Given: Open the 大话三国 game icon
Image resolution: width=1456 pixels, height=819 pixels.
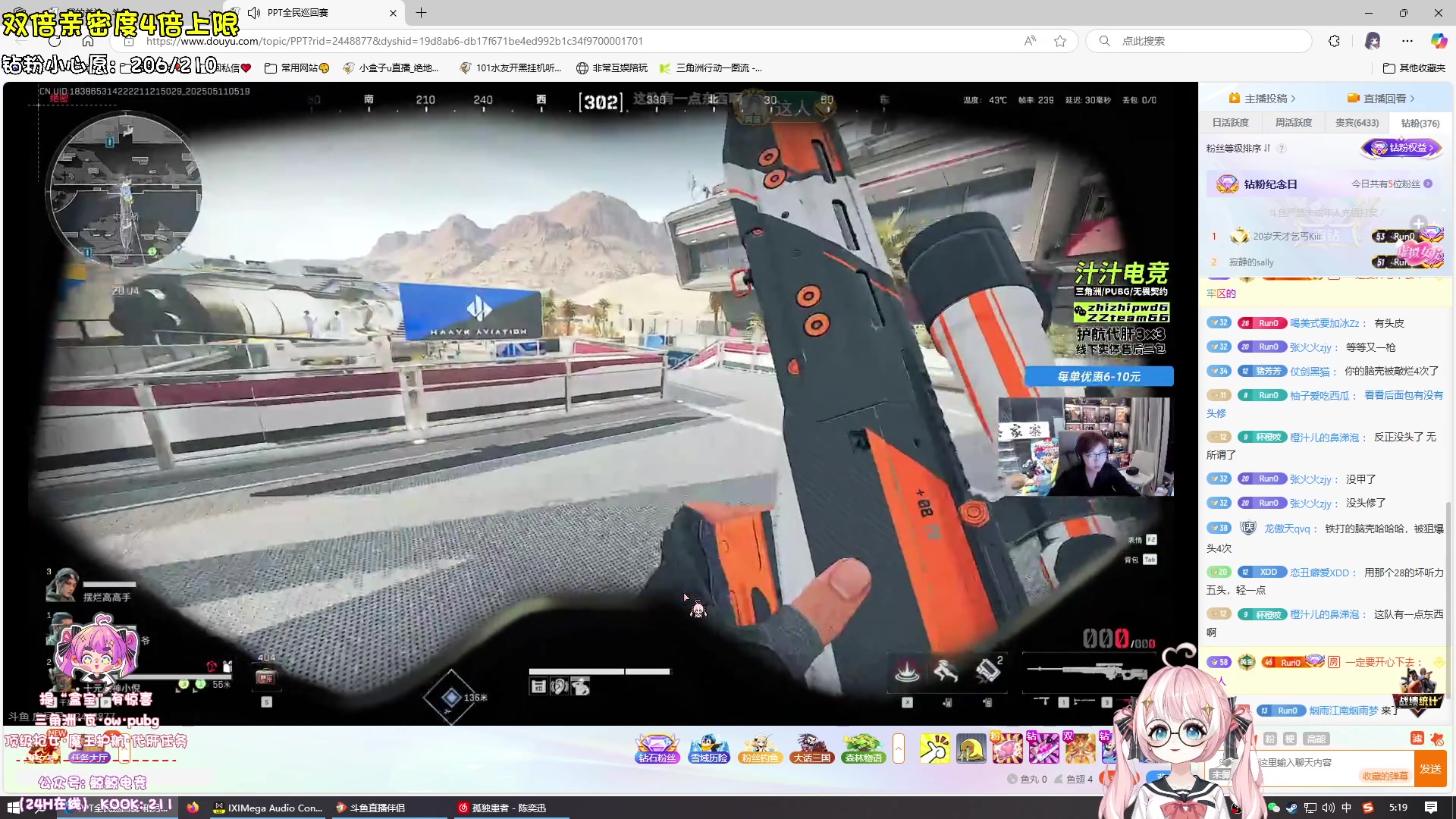Looking at the screenshot, I should [811, 748].
